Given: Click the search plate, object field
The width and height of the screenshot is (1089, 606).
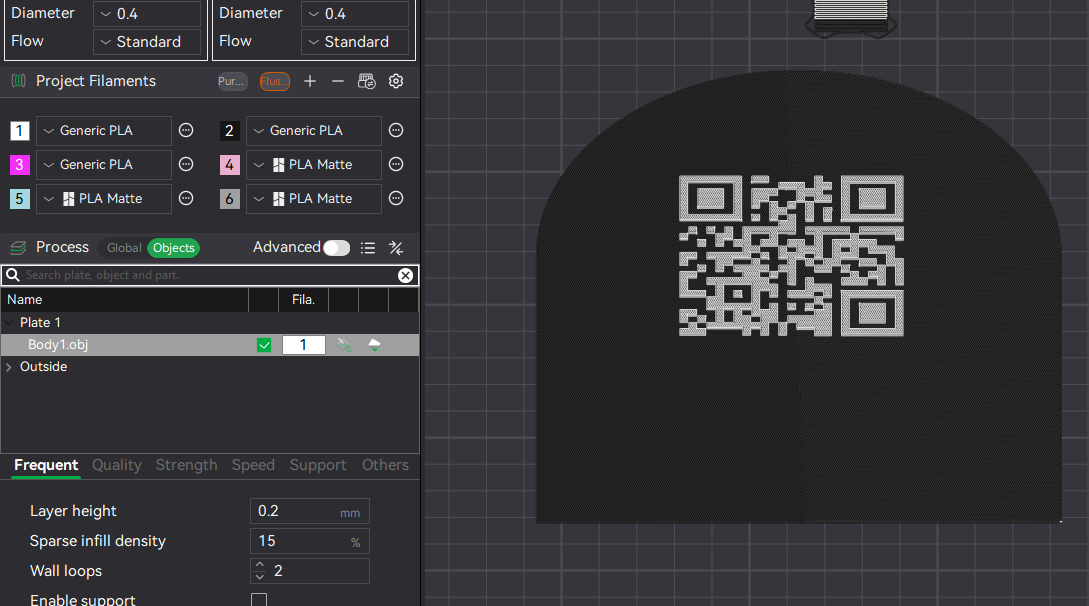Looking at the screenshot, I should pyautogui.click(x=208, y=276).
